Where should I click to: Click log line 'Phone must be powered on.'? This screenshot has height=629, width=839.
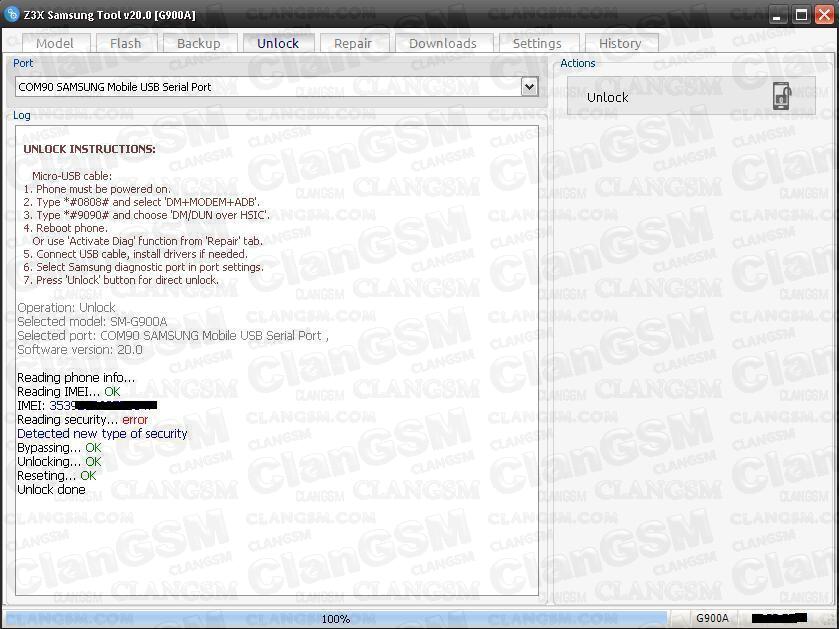[x=97, y=189]
